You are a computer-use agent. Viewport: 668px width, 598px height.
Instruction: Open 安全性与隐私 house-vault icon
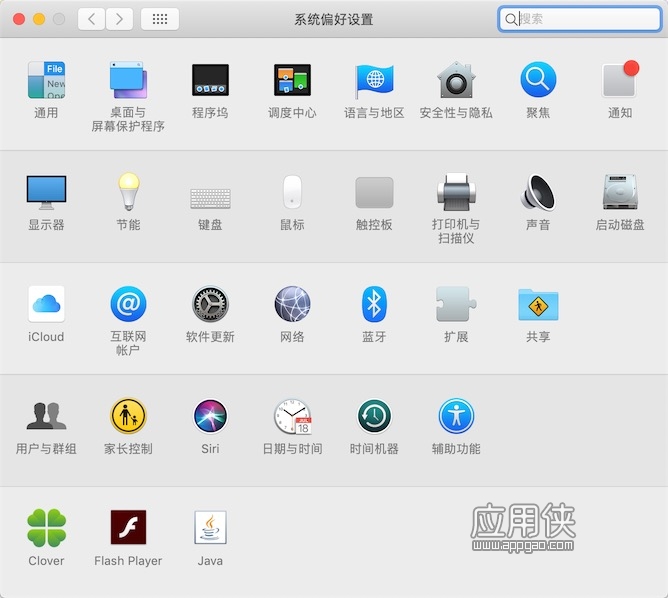[456, 80]
